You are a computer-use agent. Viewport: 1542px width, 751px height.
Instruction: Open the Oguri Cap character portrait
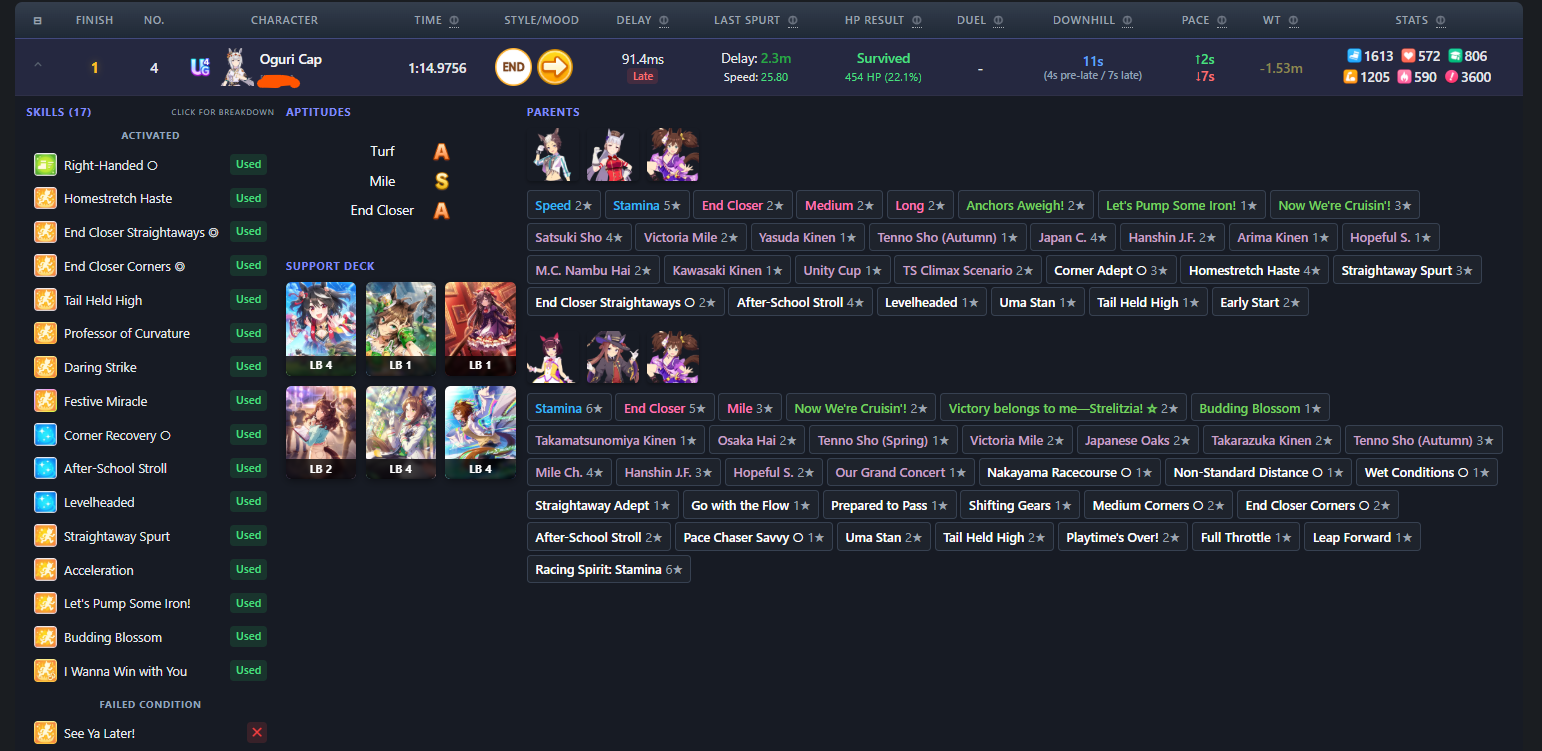(235, 67)
